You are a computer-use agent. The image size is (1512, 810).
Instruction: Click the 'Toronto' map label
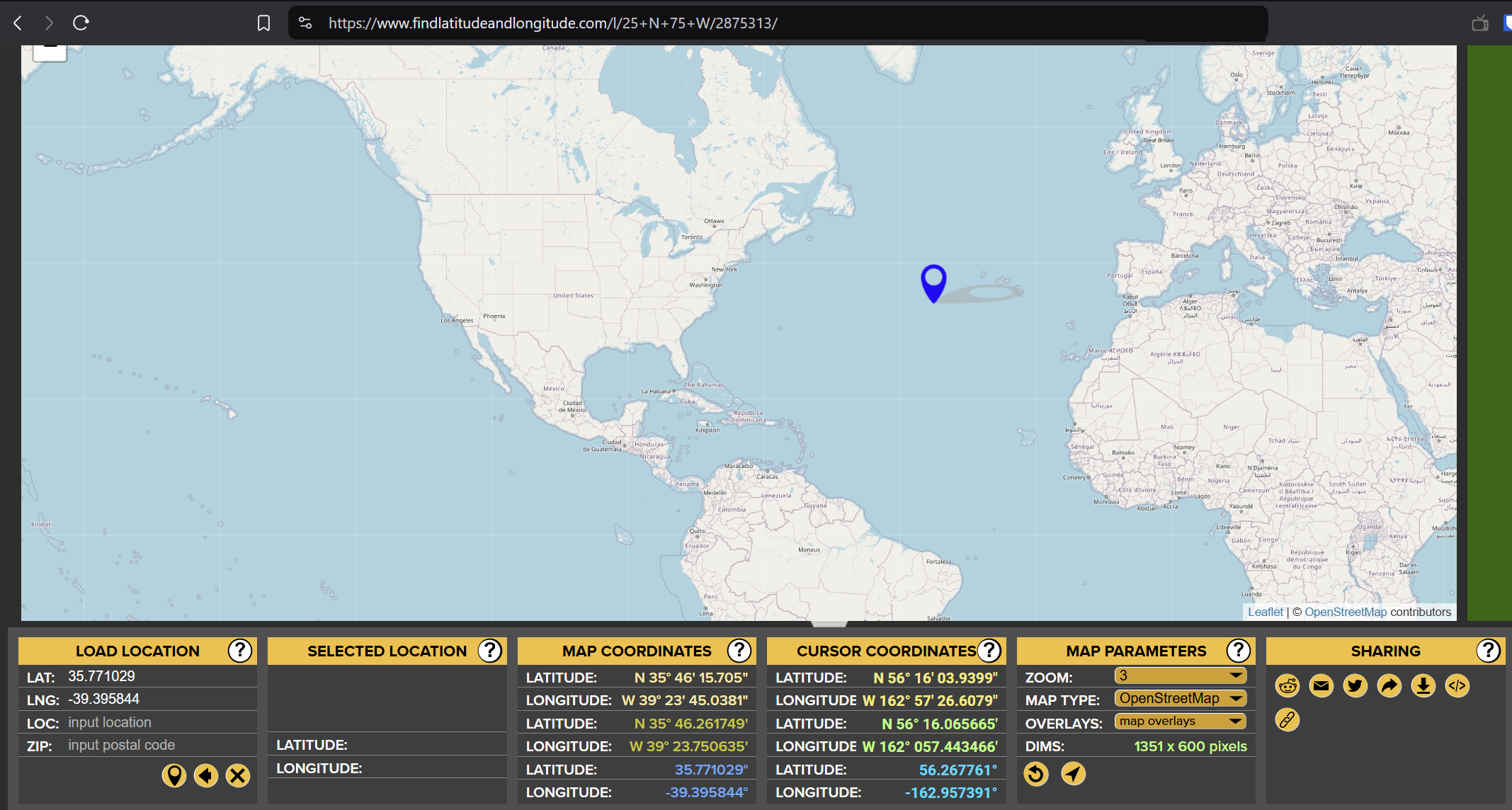(x=691, y=237)
